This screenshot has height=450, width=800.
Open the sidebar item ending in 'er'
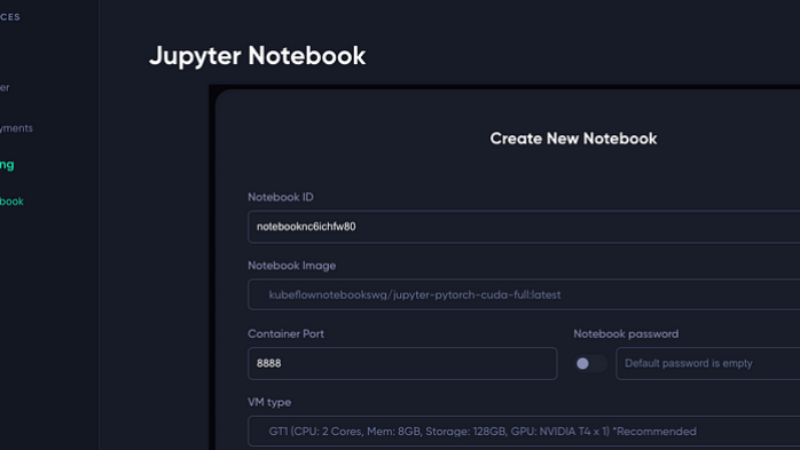(5, 88)
